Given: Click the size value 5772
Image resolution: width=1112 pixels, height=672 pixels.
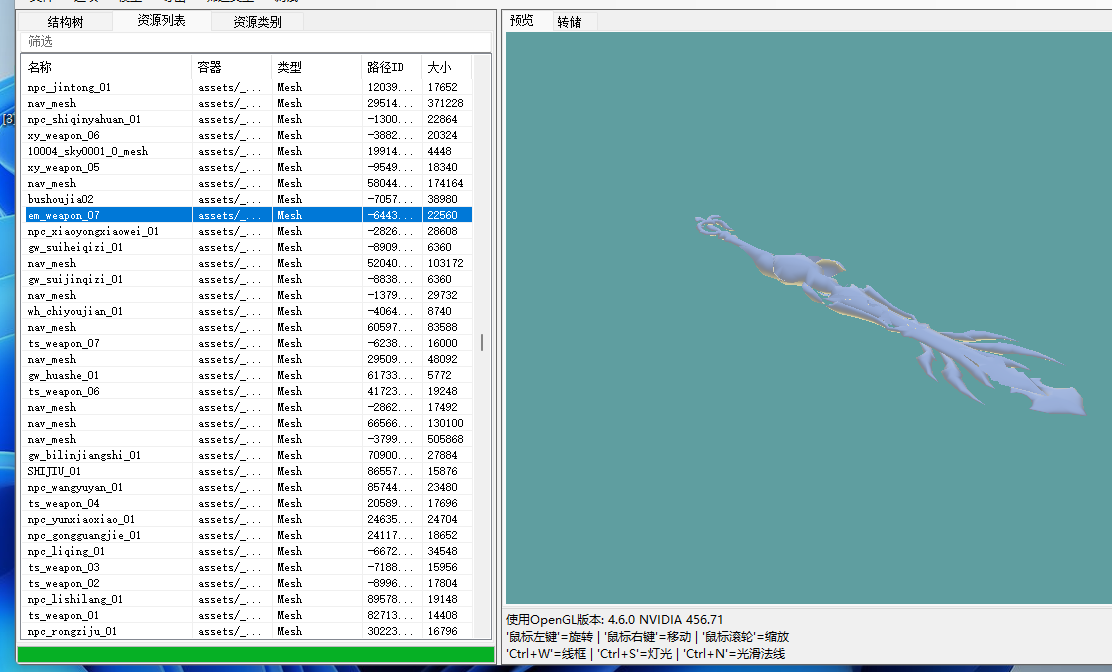Looking at the screenshot, I should (x=440, y=375).
